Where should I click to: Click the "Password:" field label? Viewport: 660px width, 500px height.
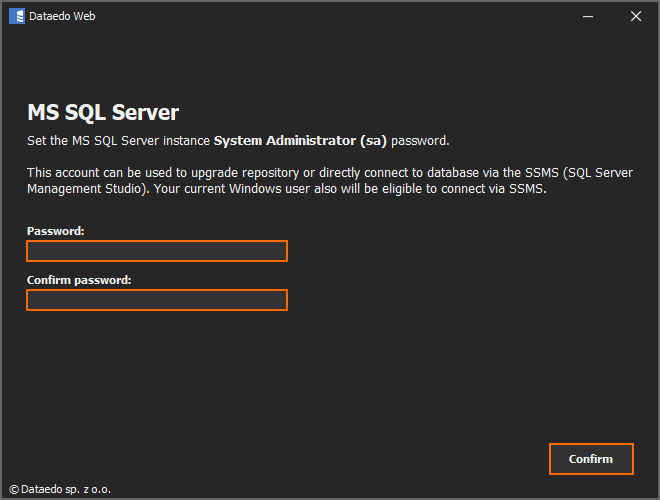click(56, 231)
